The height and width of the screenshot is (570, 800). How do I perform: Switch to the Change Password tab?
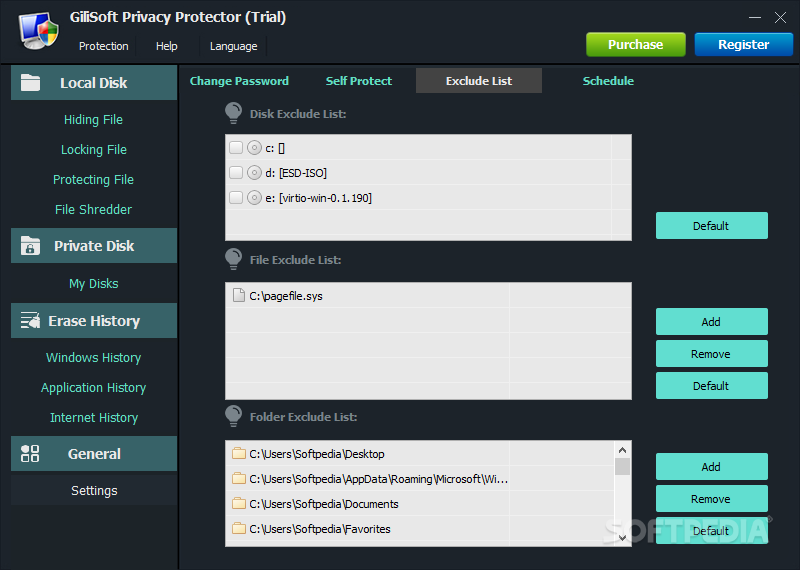click(x=239, y=81)
